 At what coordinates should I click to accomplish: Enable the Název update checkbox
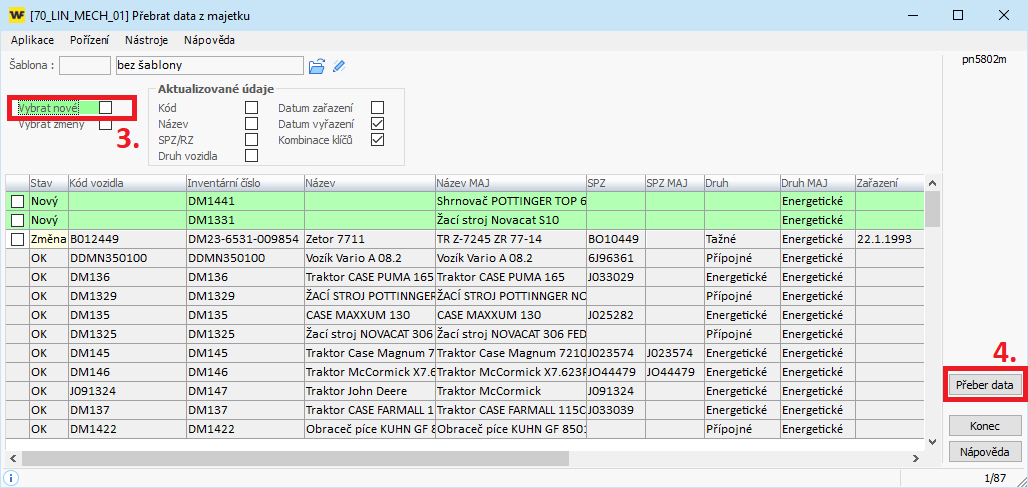[251, 123]
